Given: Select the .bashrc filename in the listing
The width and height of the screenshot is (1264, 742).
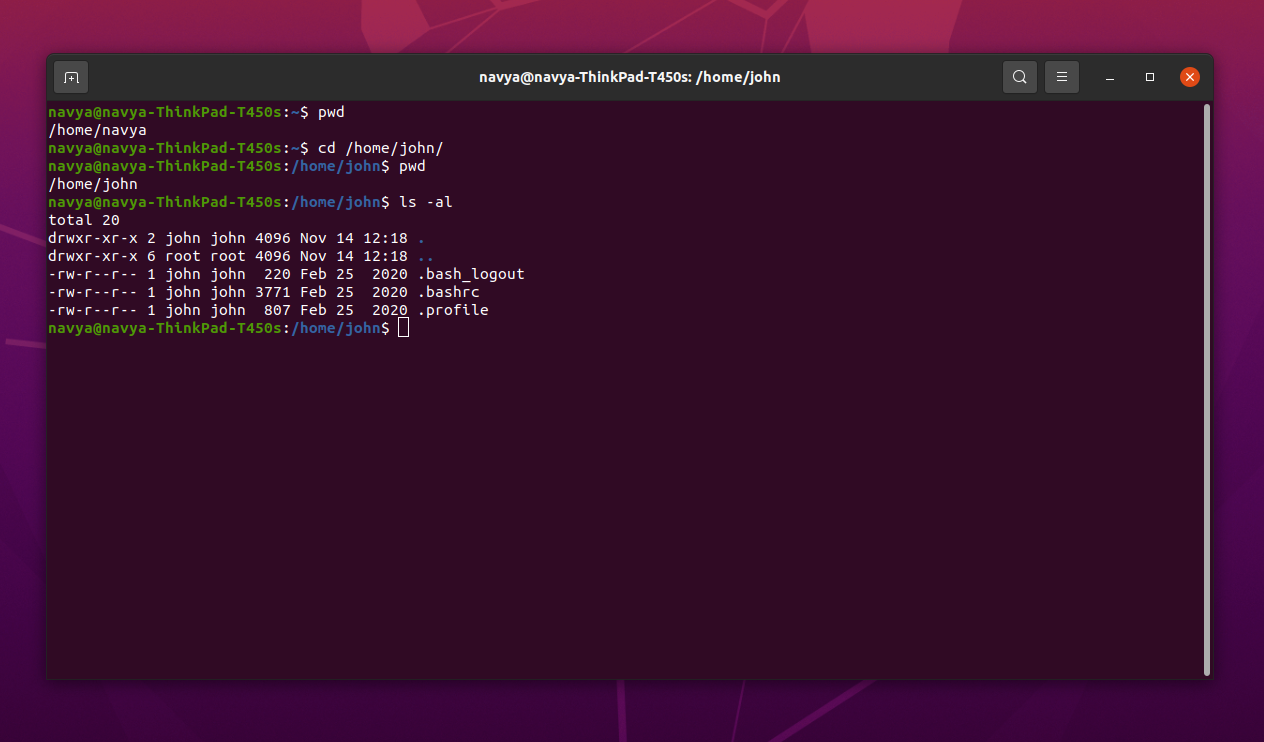Looking at the screenshot, I should point(451,292).
